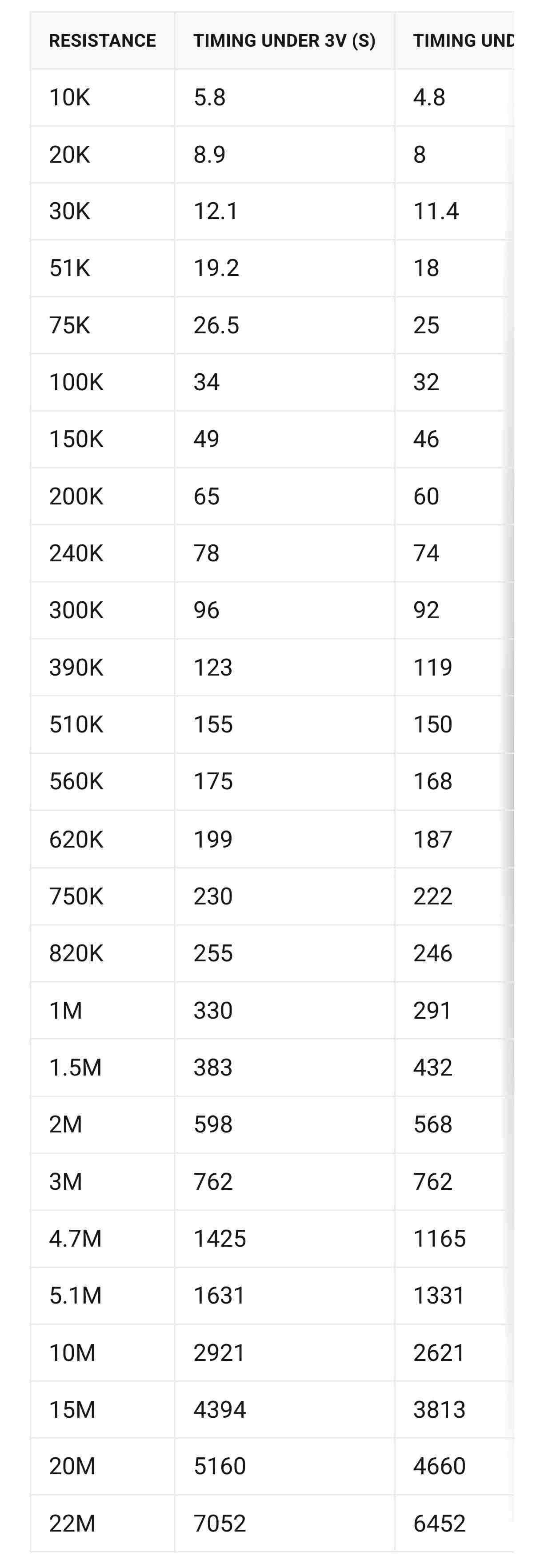Select the 1M resistance cell

tap(102, 1010)
